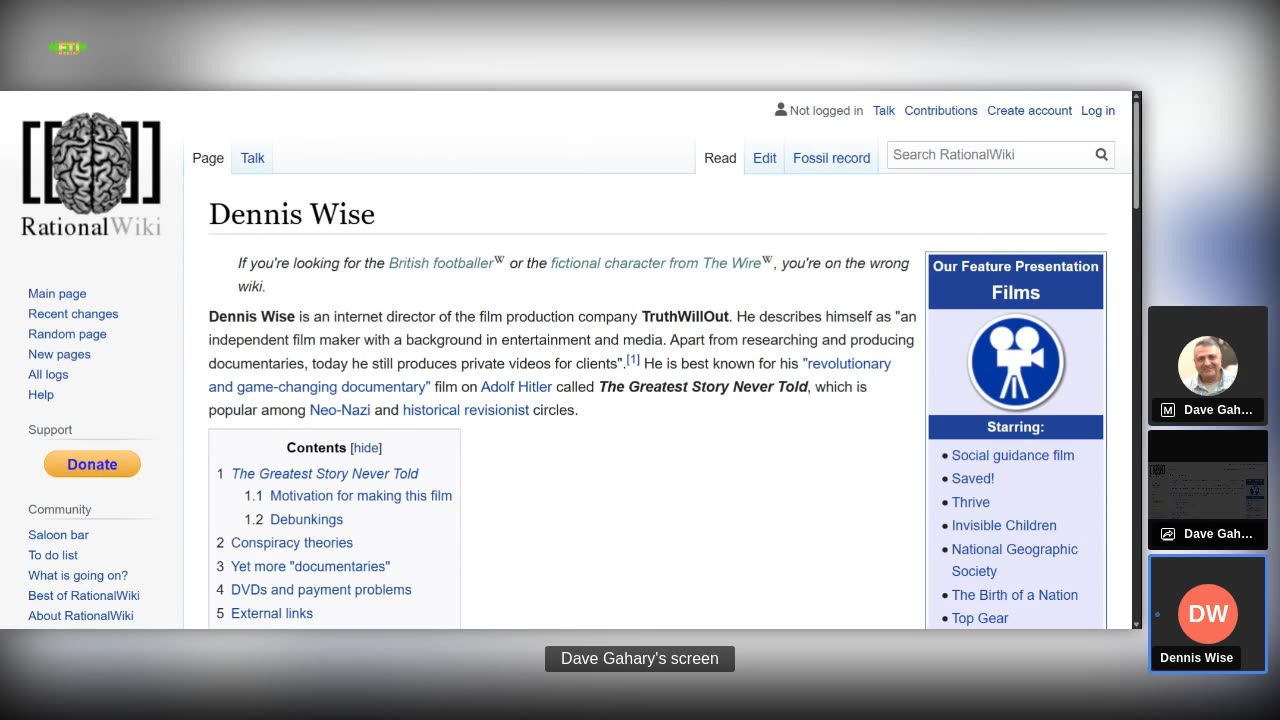Click the Create account link
The width and height of the screenshot is (1280, 720).
pyautogui.click(x=1029, y=111)
